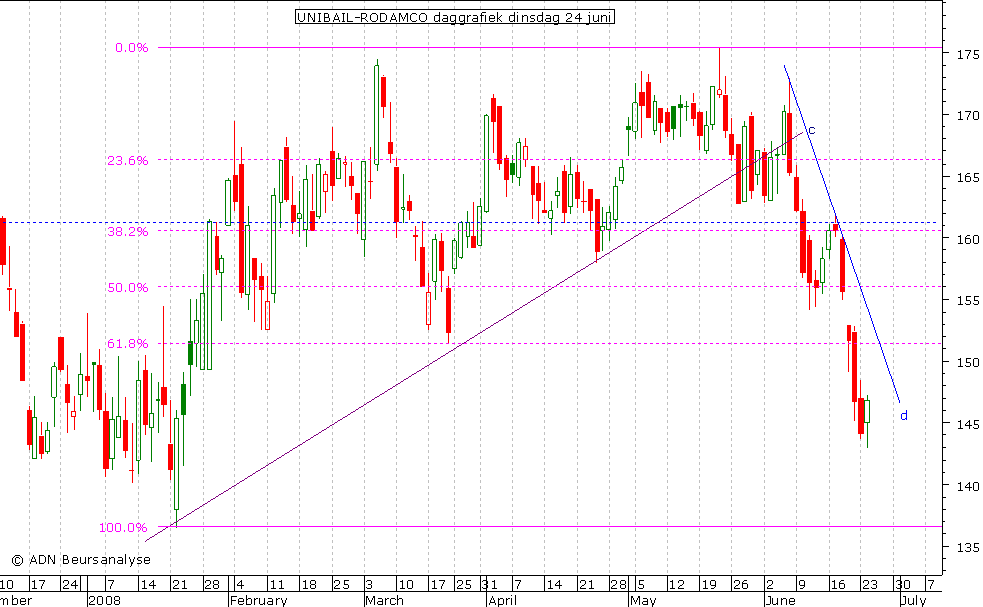Click date label 18 in February

pyautogui.click(x=309, y=585)
